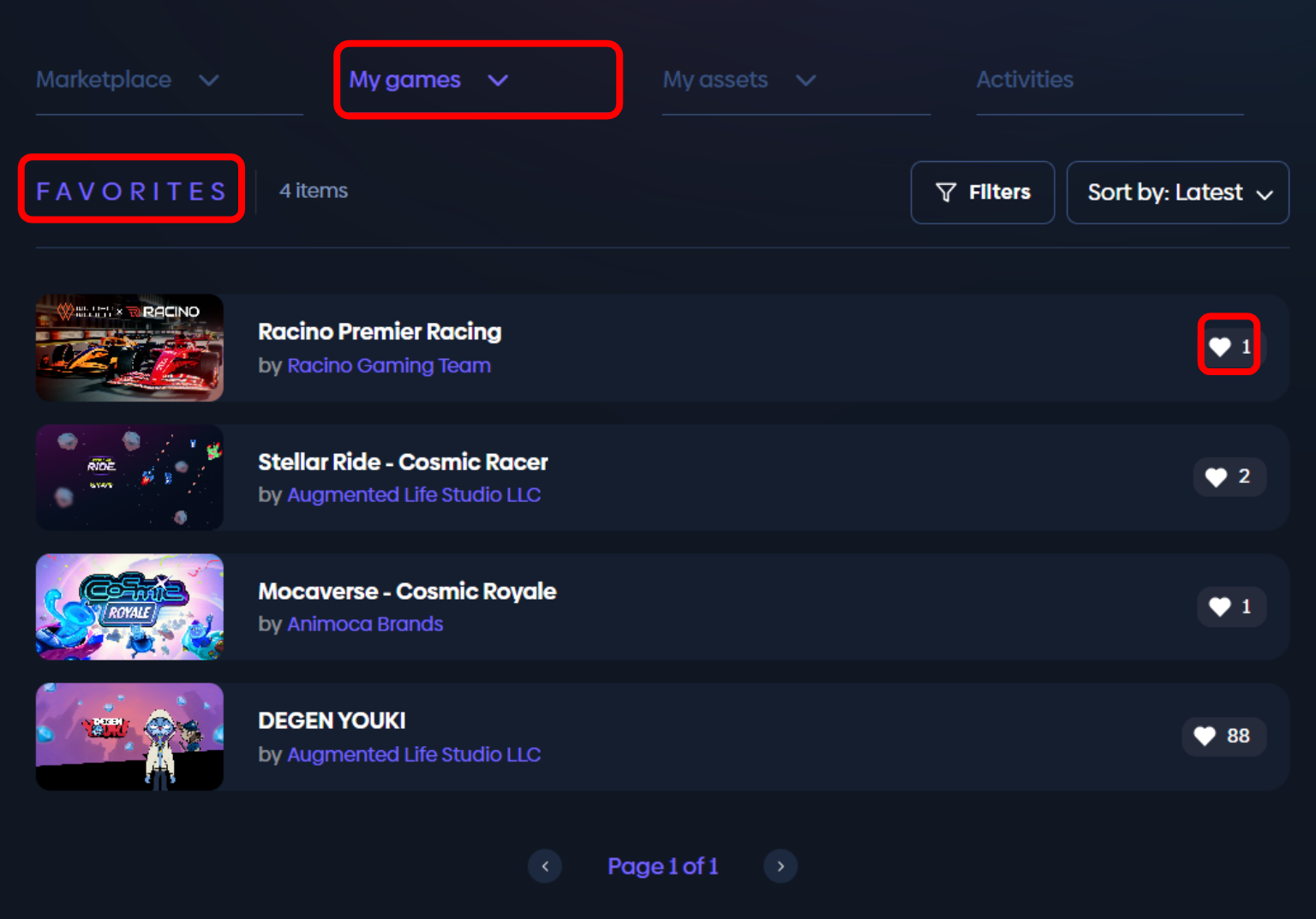The image size is (1316, 919).
Task: Click the Racino Premier Racing thumbnail
Action: click(x=129, y=348)
